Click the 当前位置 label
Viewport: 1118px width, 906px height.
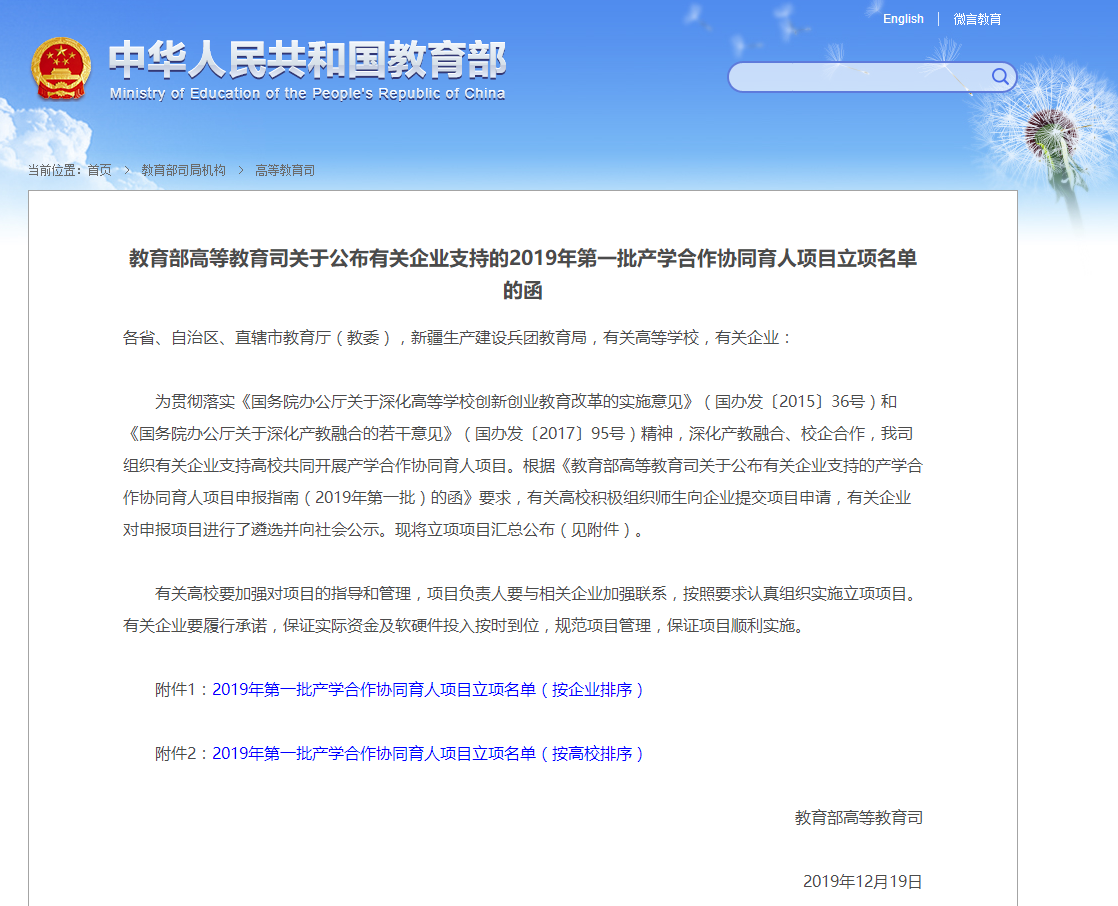(x=54, y=170)
